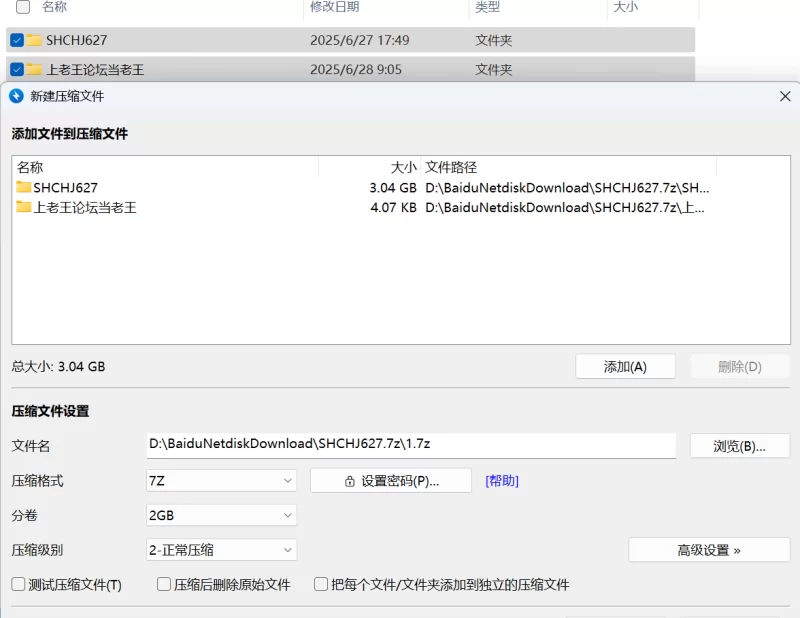The width and height of the screenshot is (800, 618).
Task: Click path cell ending in 7z\上...
Action: [x=565, y=207]
